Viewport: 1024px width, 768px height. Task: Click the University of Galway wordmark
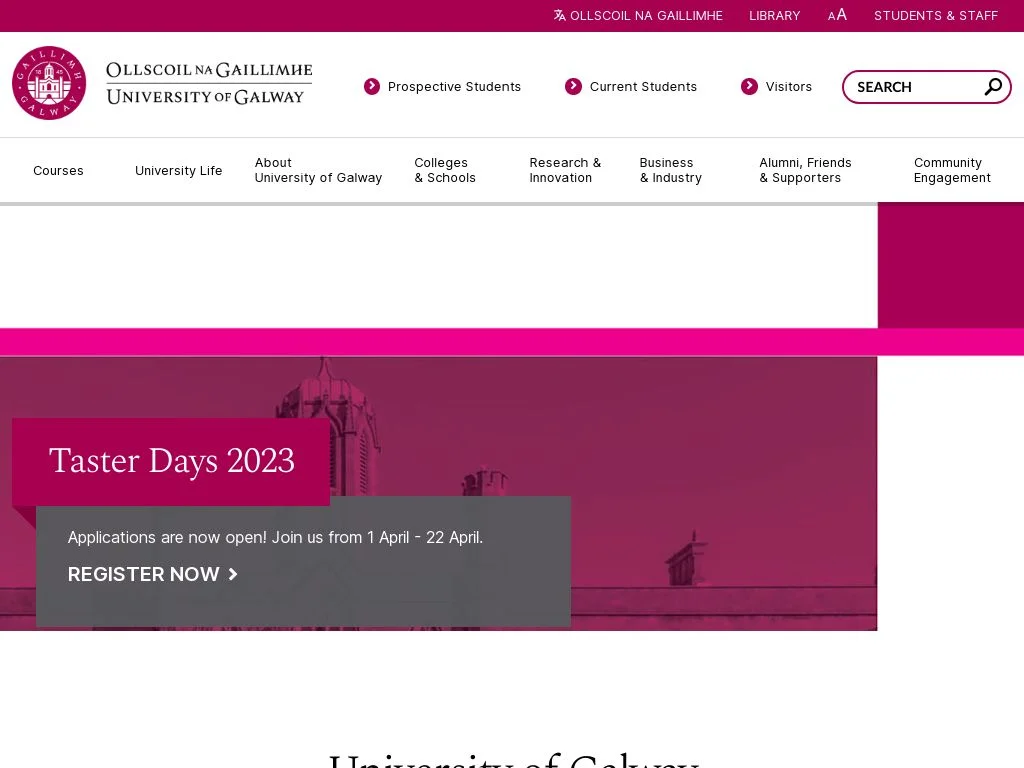pos(209,83)
